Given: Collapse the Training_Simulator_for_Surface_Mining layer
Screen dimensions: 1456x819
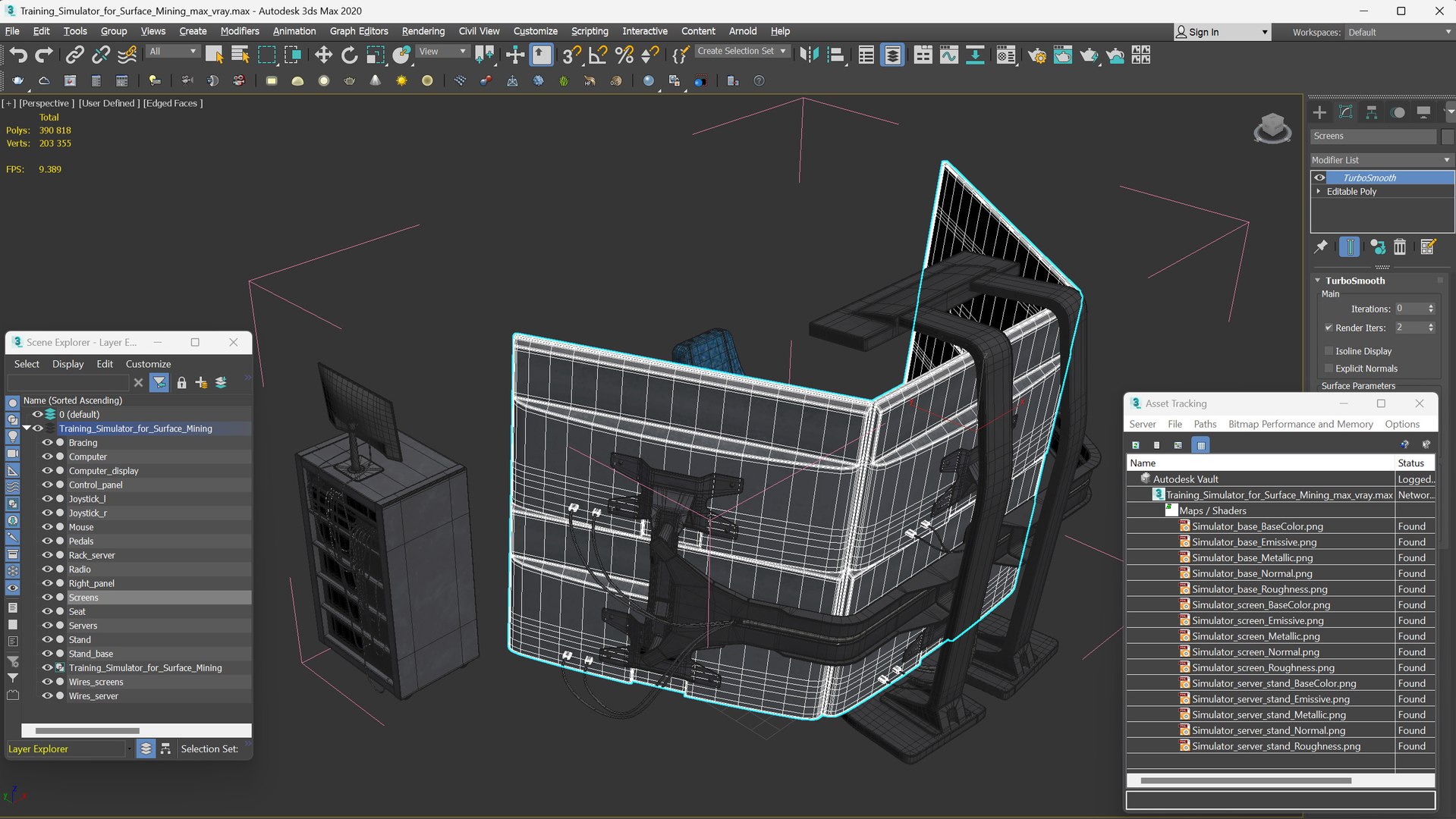Looking at the screenshot, I should point(27,428).
